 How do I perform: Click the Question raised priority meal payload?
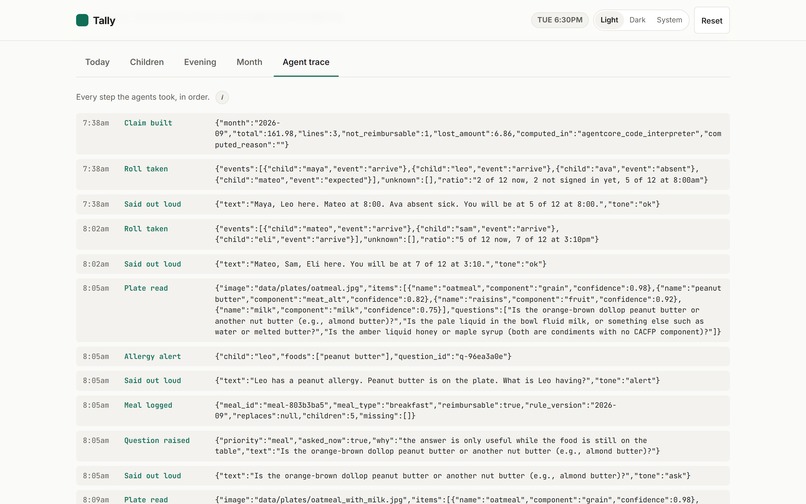point(437,446)
